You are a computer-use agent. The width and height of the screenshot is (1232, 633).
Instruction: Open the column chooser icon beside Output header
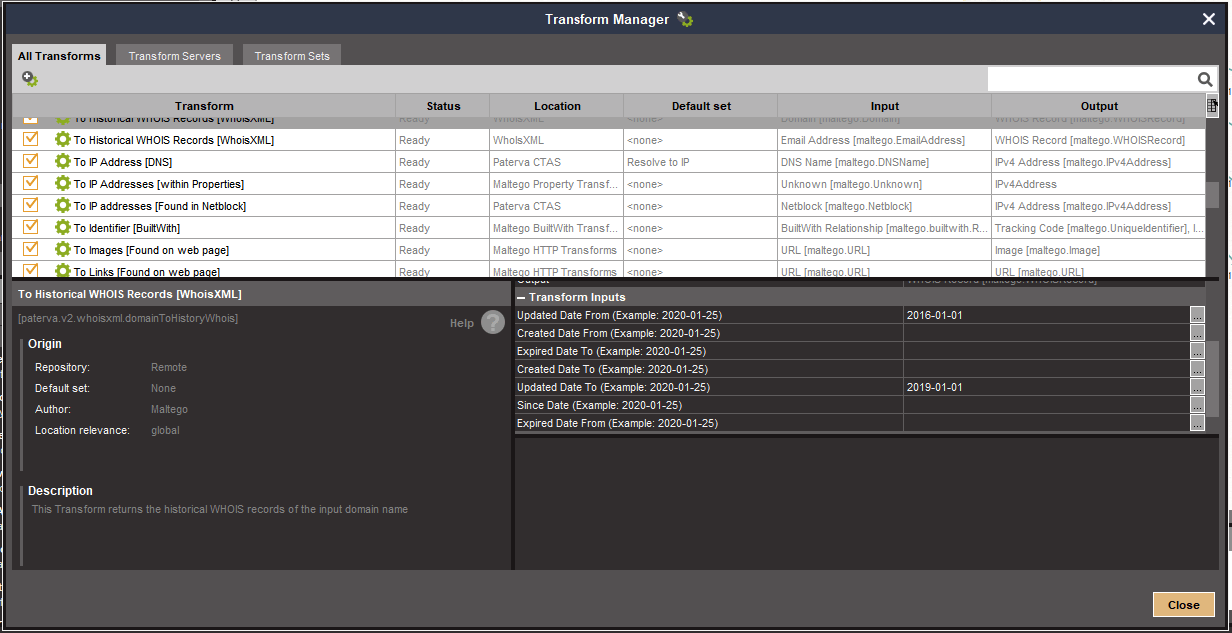tap(1212, 105)
